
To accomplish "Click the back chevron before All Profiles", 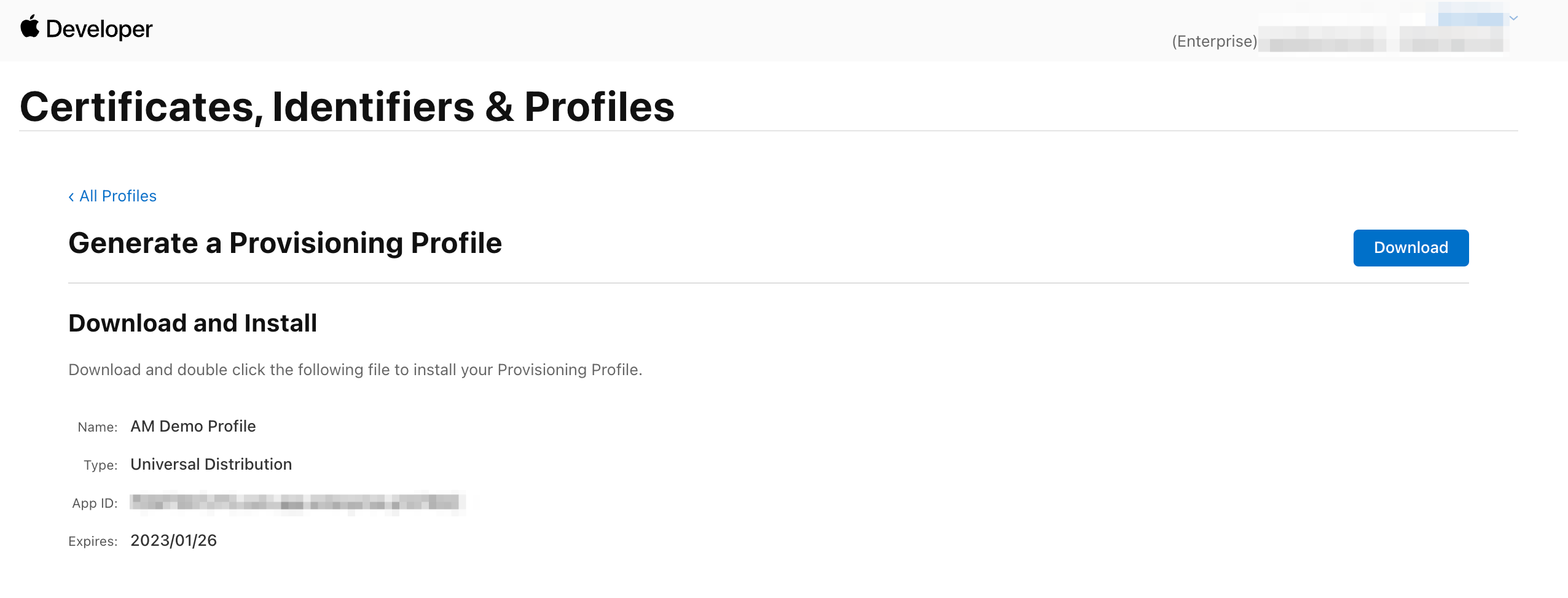I will [71, 196].
